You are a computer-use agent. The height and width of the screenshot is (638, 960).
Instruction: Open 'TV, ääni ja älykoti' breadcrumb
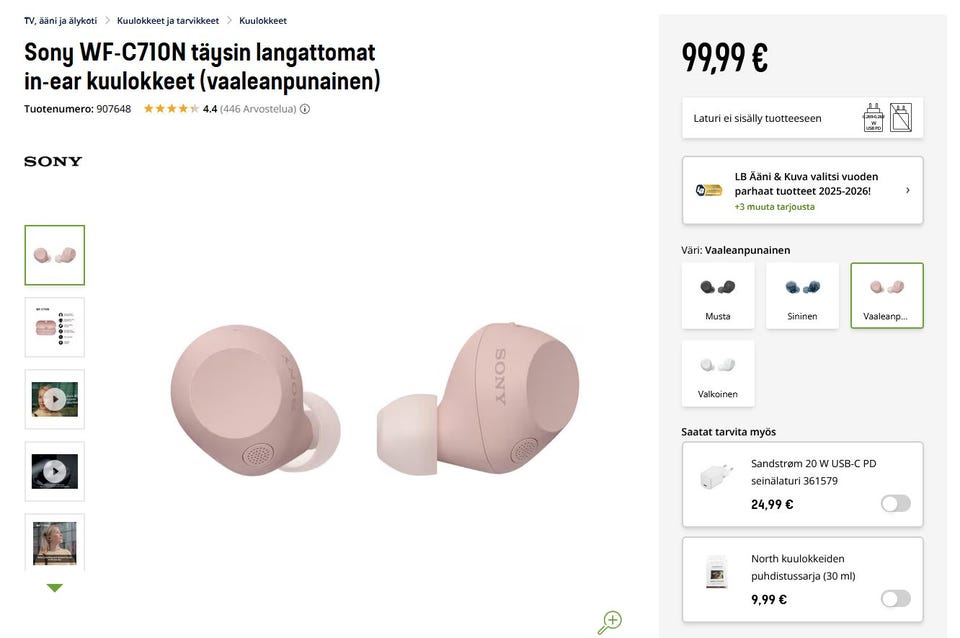[x=60, y=20]
